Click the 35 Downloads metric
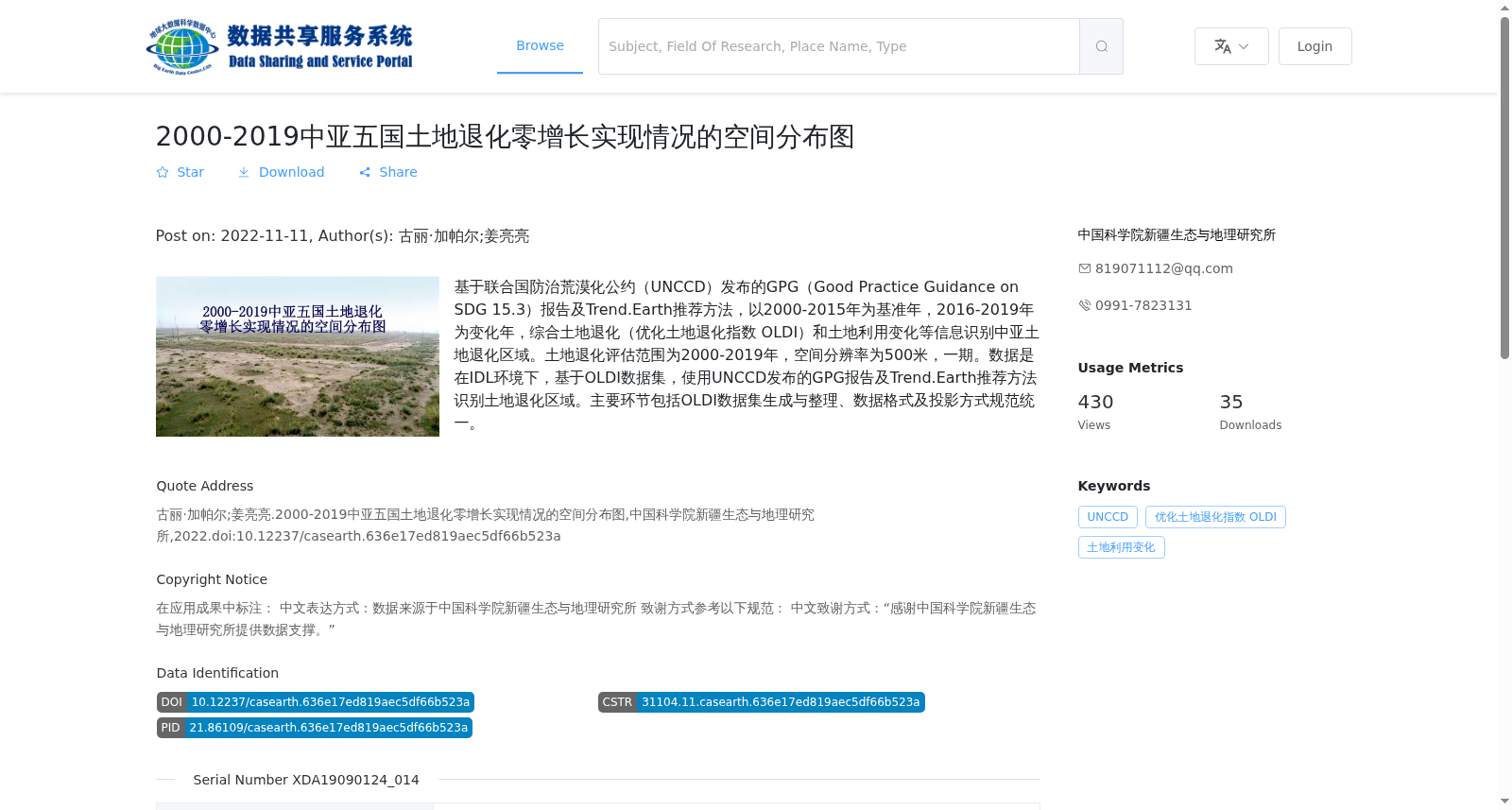 pos(1250,412)
